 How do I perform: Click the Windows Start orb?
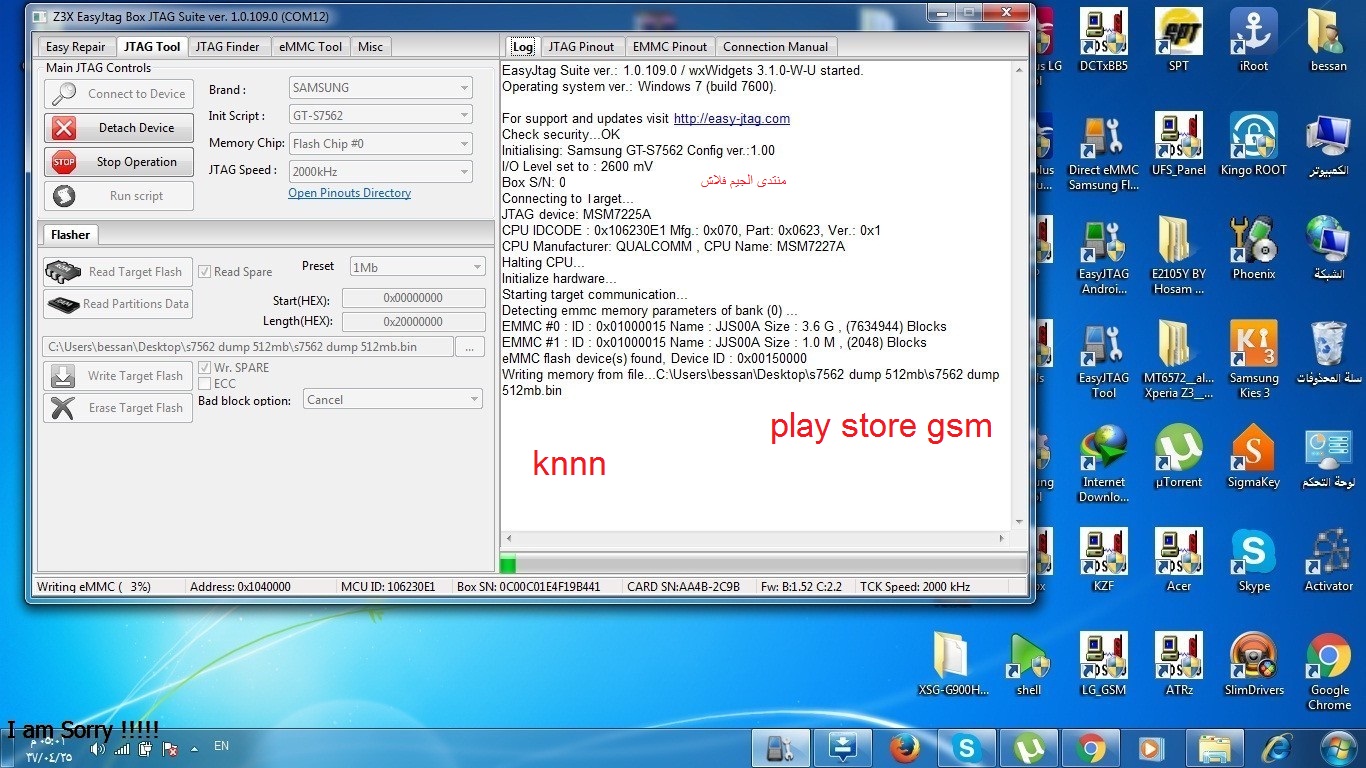click(1337, 748)
